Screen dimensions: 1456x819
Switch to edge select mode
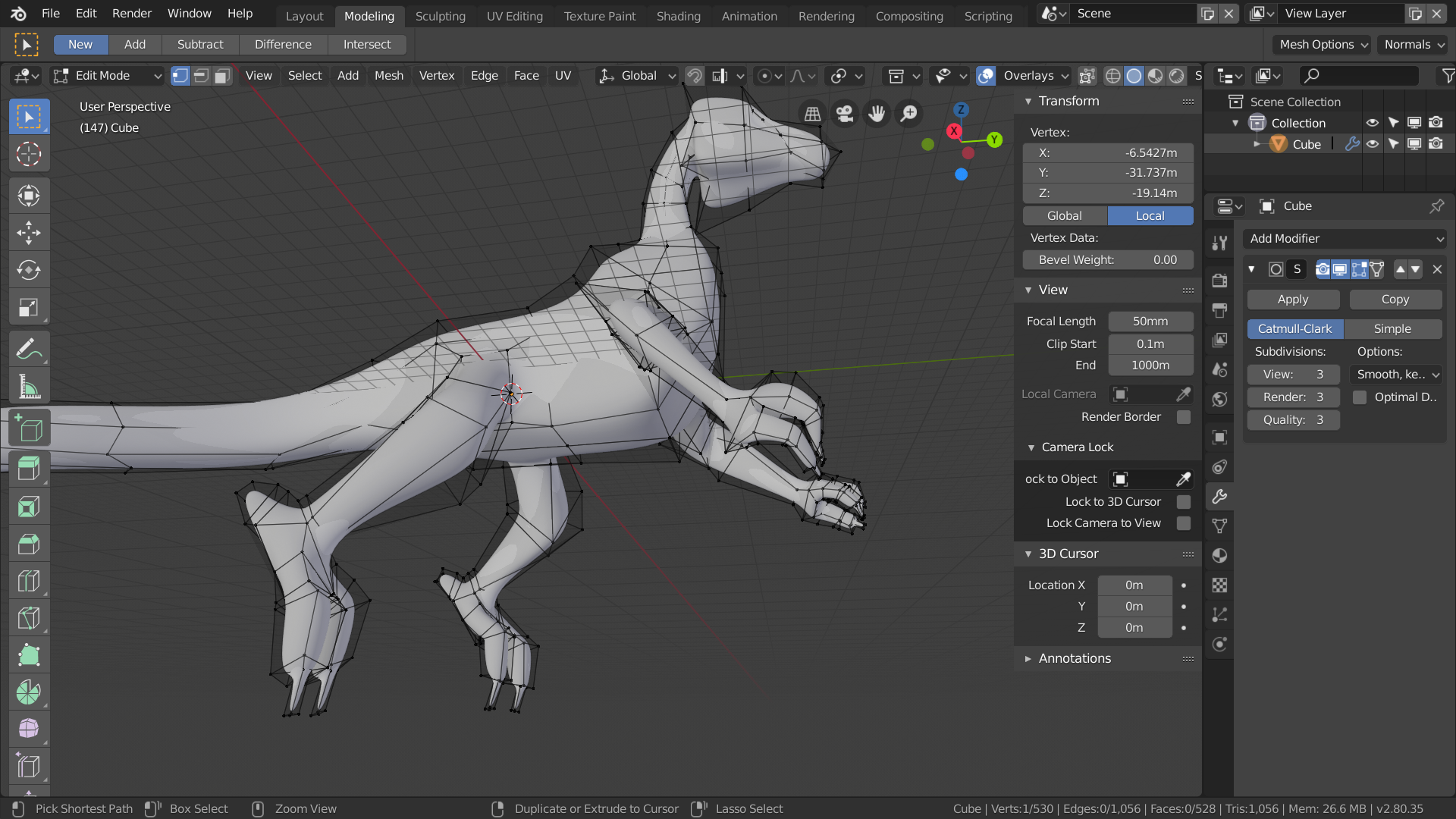pyautogui.click(x=201, y=76)
